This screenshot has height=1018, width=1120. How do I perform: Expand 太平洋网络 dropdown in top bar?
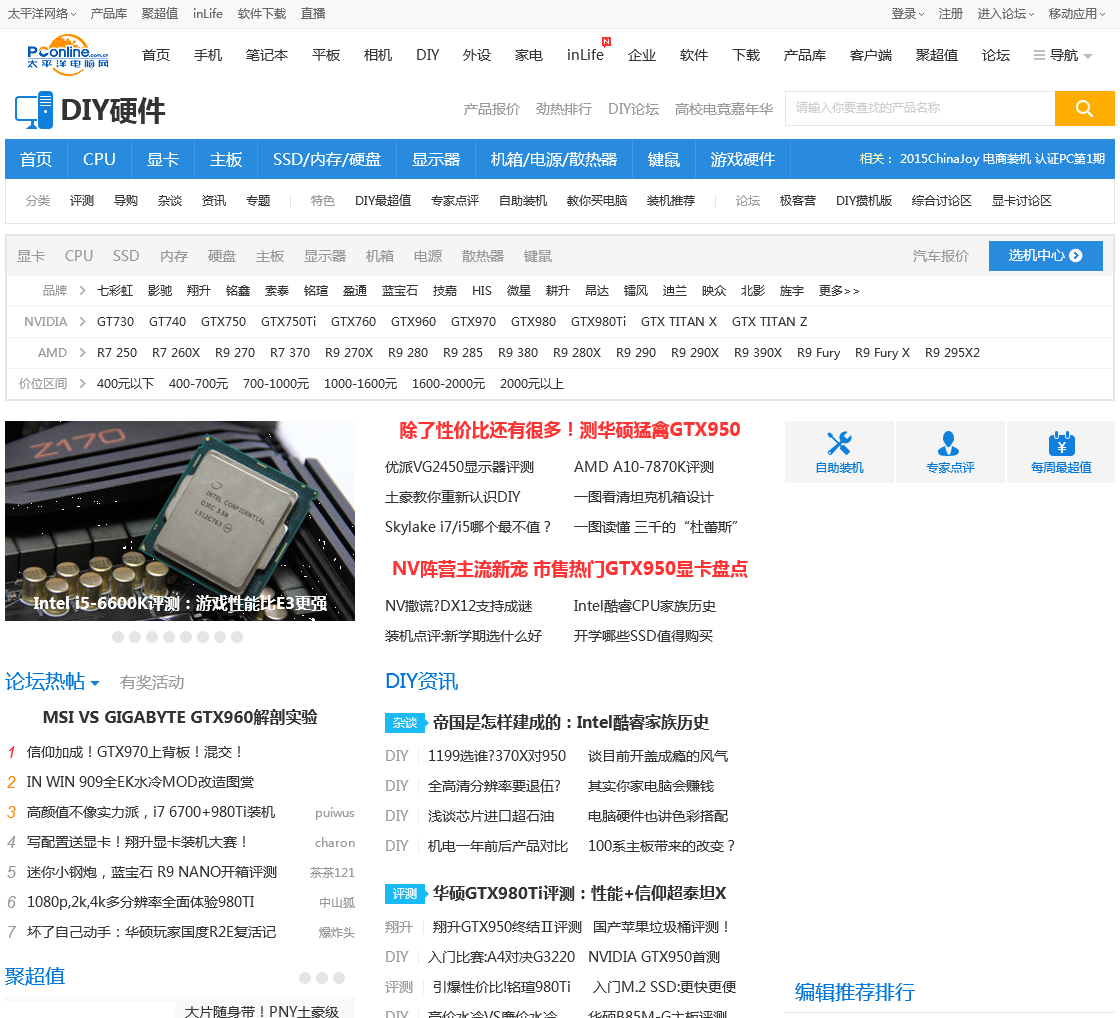[x=73, y=14]
